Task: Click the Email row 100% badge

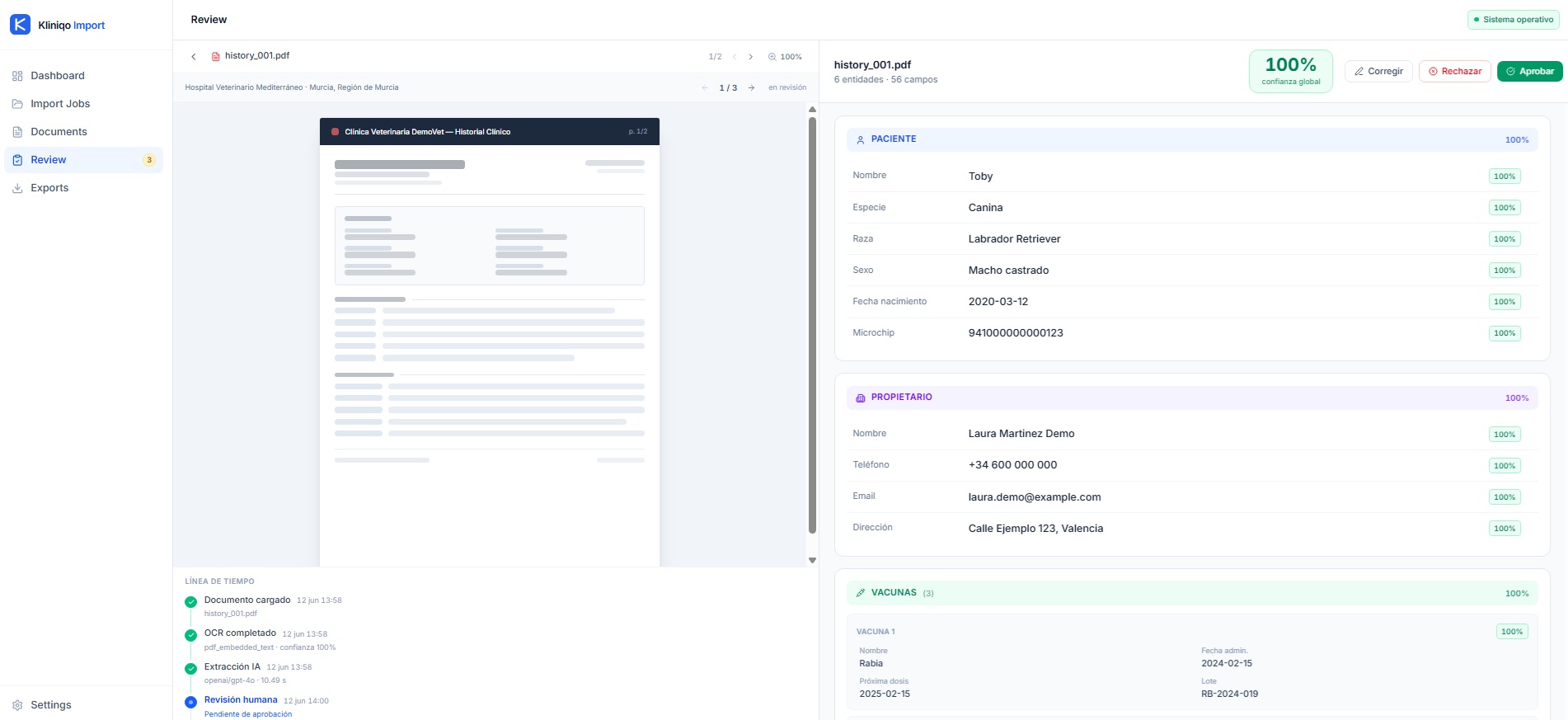Action: click(1505, 497)
